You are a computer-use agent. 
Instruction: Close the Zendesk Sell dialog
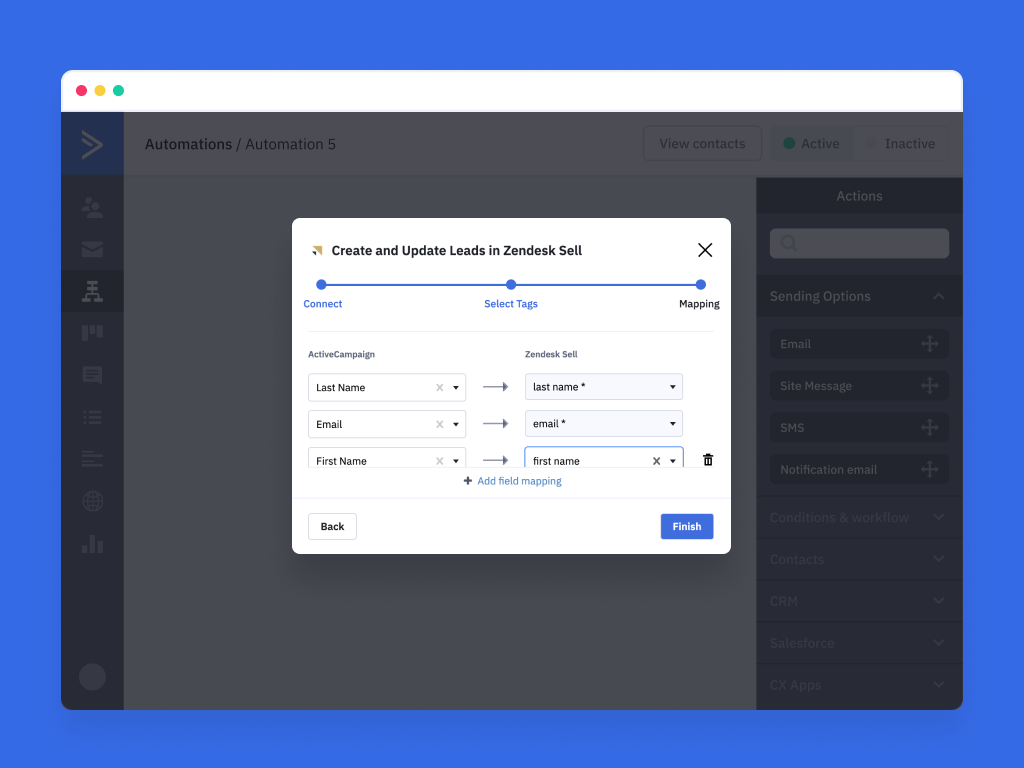point(705,250)
